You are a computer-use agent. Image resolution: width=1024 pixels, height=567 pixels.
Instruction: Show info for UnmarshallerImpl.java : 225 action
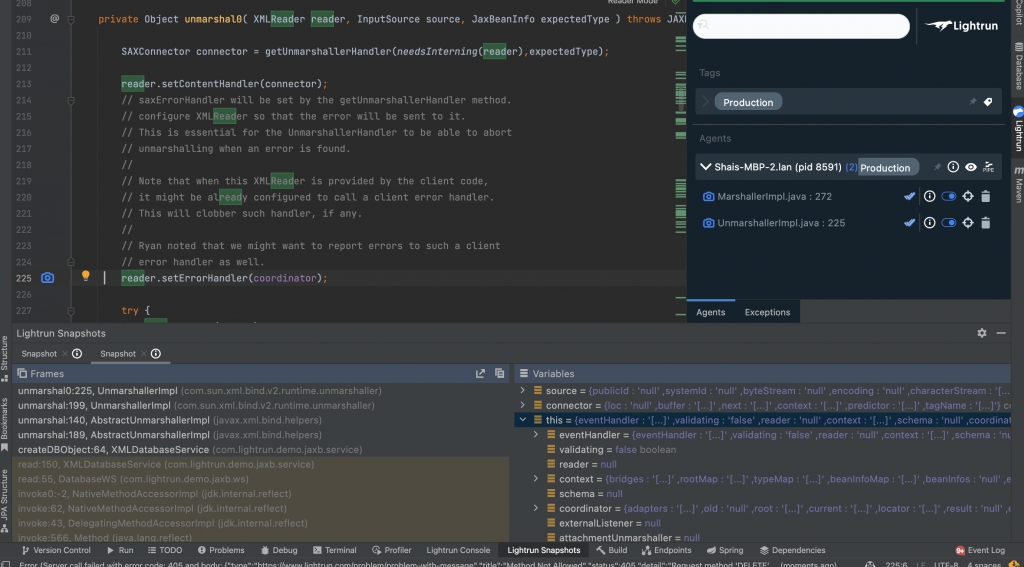929,223
